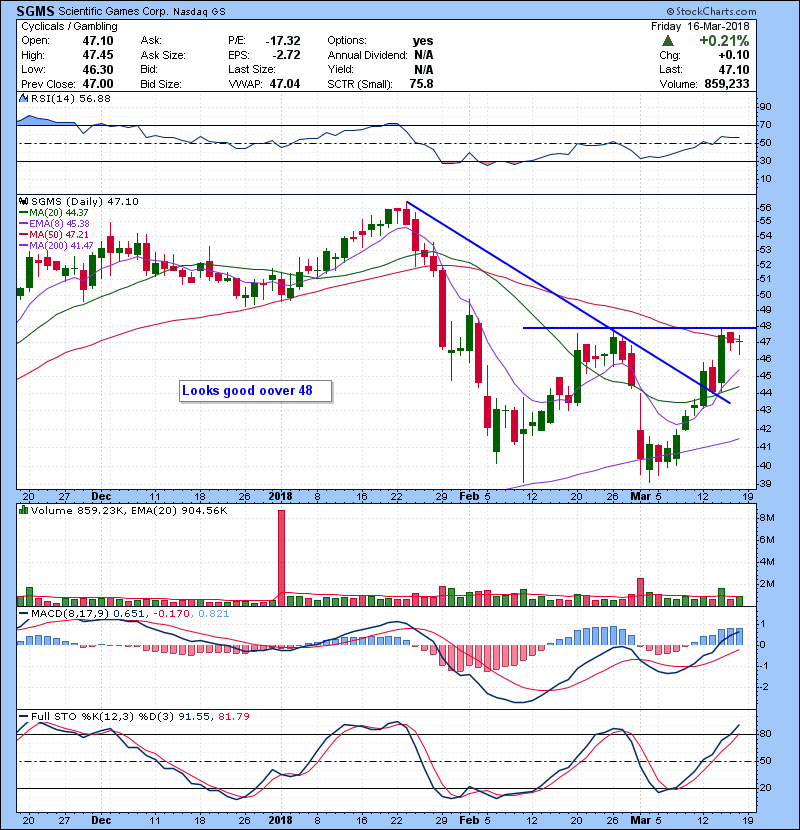Click the Options value yes

[x=423, y=41]
